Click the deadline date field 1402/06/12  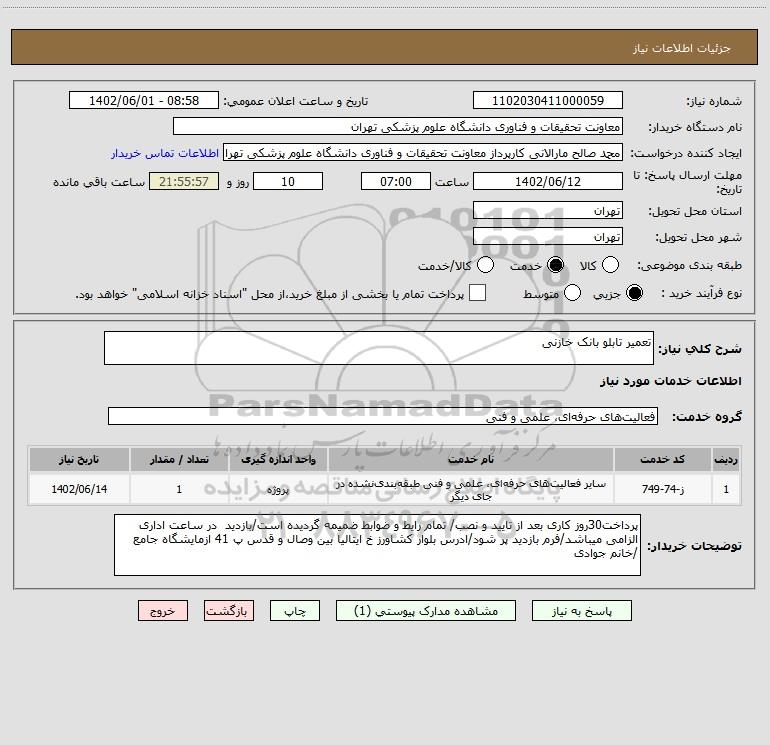pyautogui.click(x=548, y=181)
